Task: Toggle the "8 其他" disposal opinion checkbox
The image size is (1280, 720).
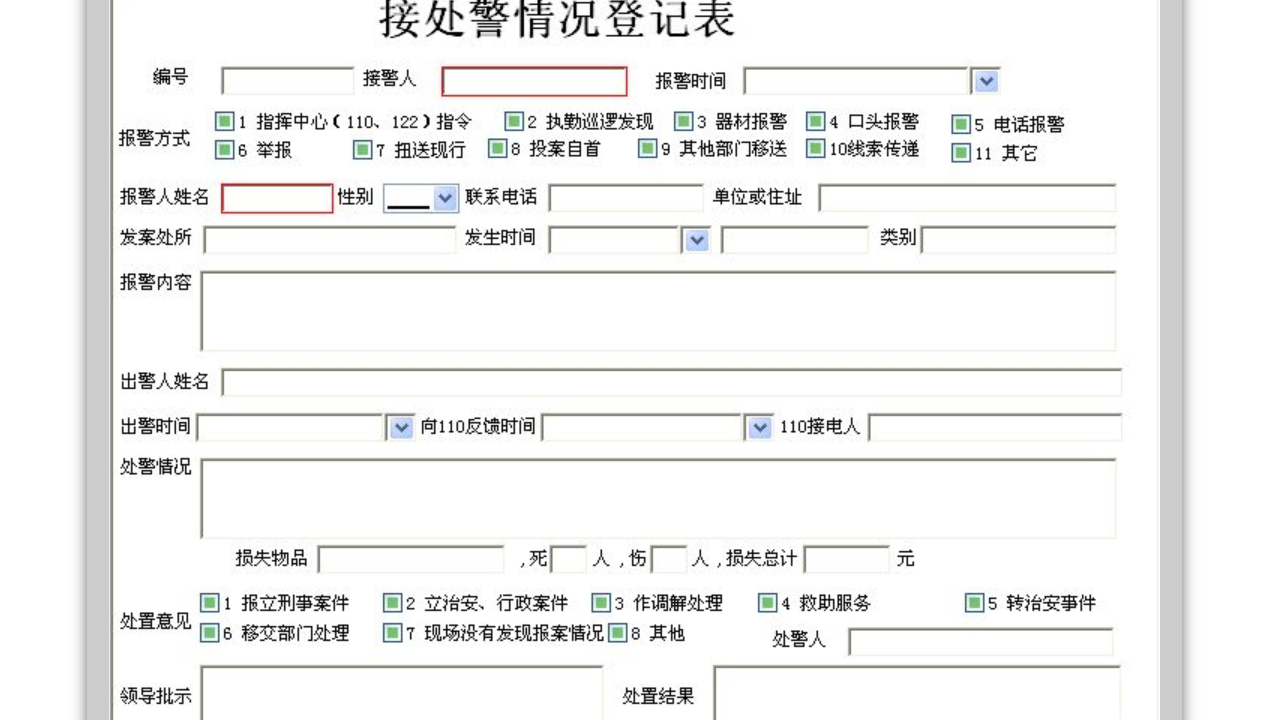Action: click(617, 632)
